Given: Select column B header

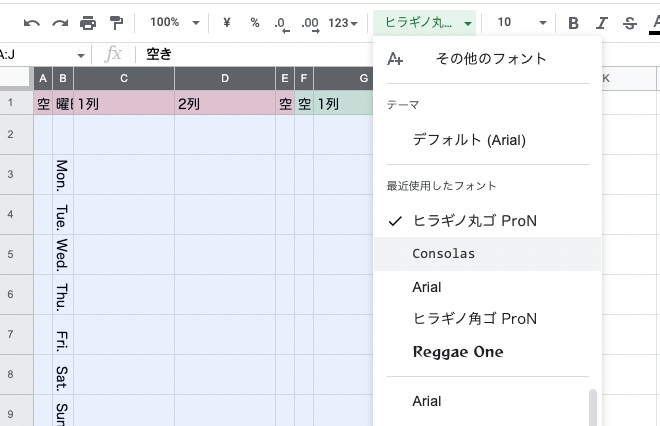Looking at the screenshot, I should pyautogui.click(x=63, y=78).
